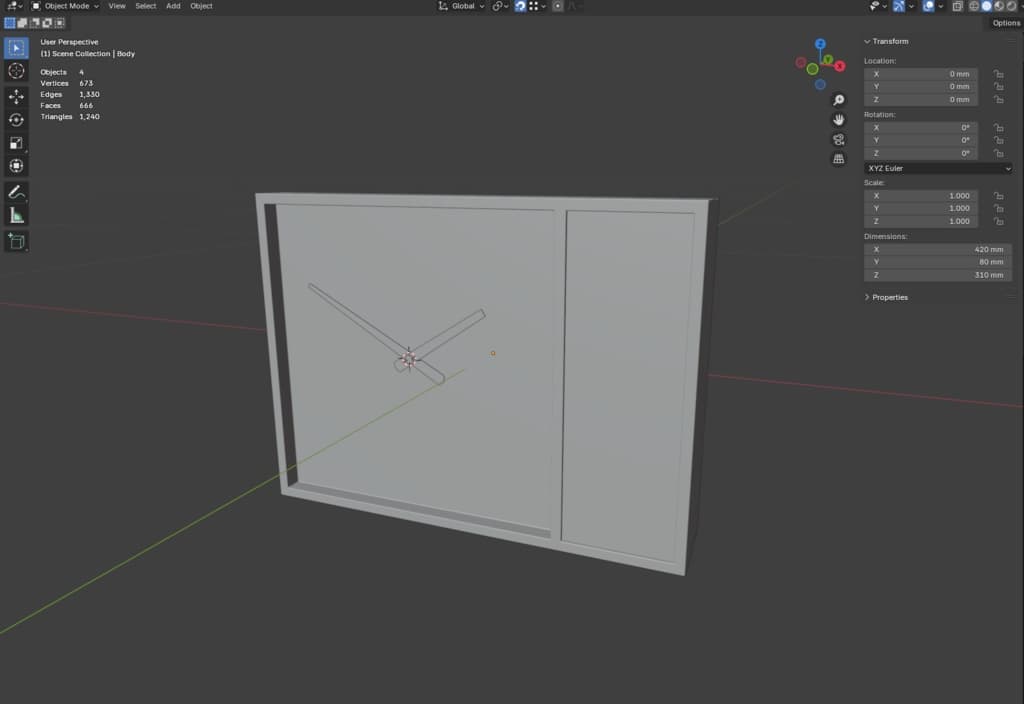The image size is (1024, 704).
Task: Click the Rotation Y field
Action: pyautogui.click(x=921, y=140)
